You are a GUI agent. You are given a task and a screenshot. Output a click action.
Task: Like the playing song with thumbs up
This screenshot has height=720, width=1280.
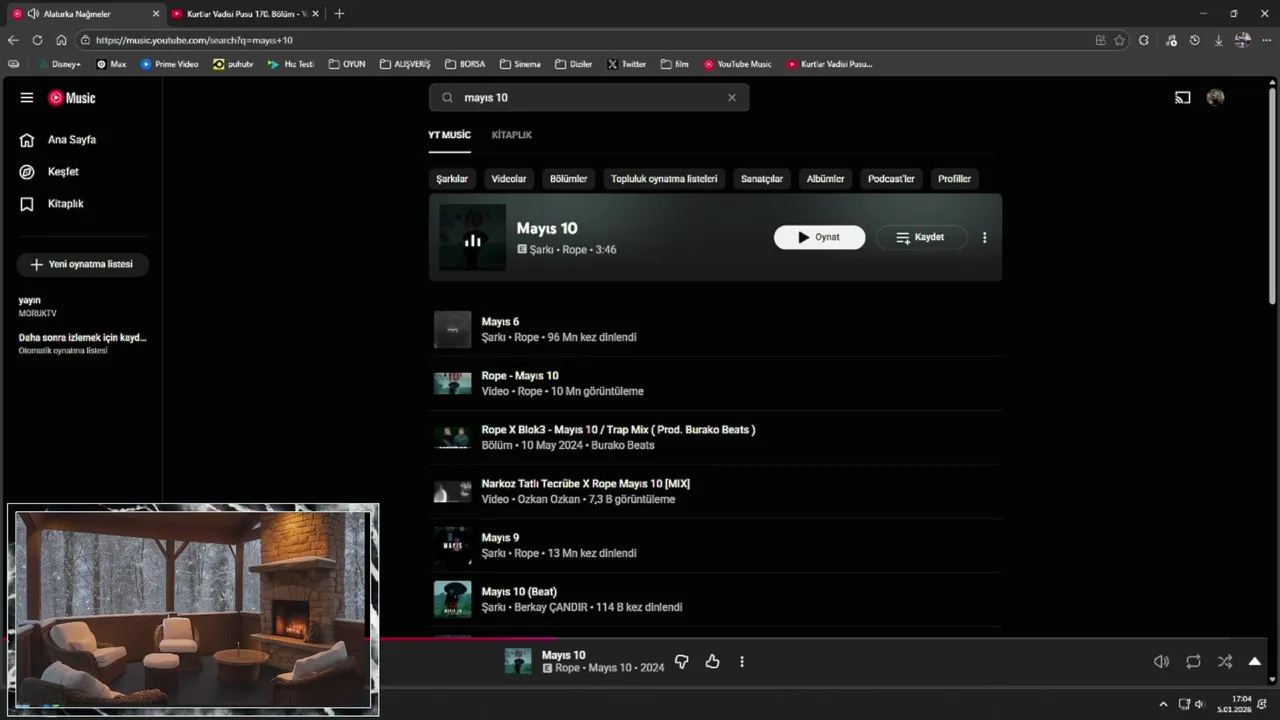[712, 662]
